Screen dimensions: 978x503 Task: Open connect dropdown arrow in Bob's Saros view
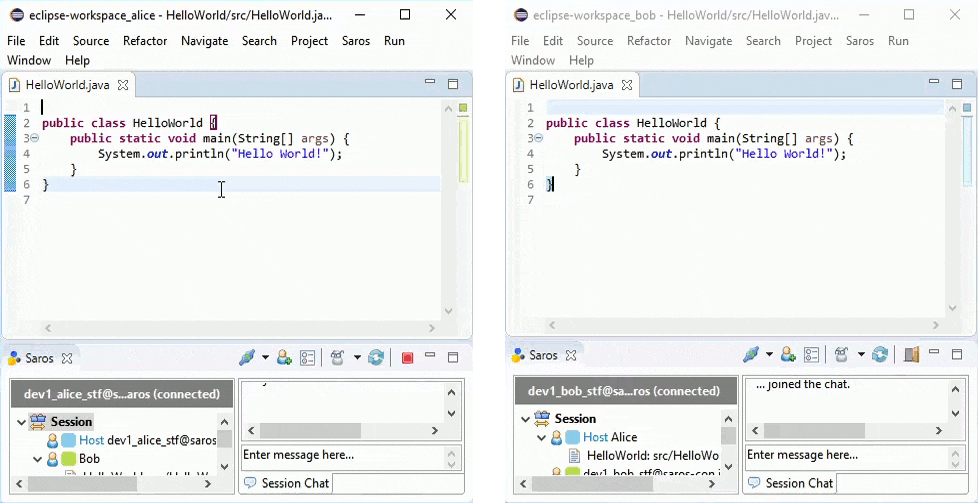(769, 355)
